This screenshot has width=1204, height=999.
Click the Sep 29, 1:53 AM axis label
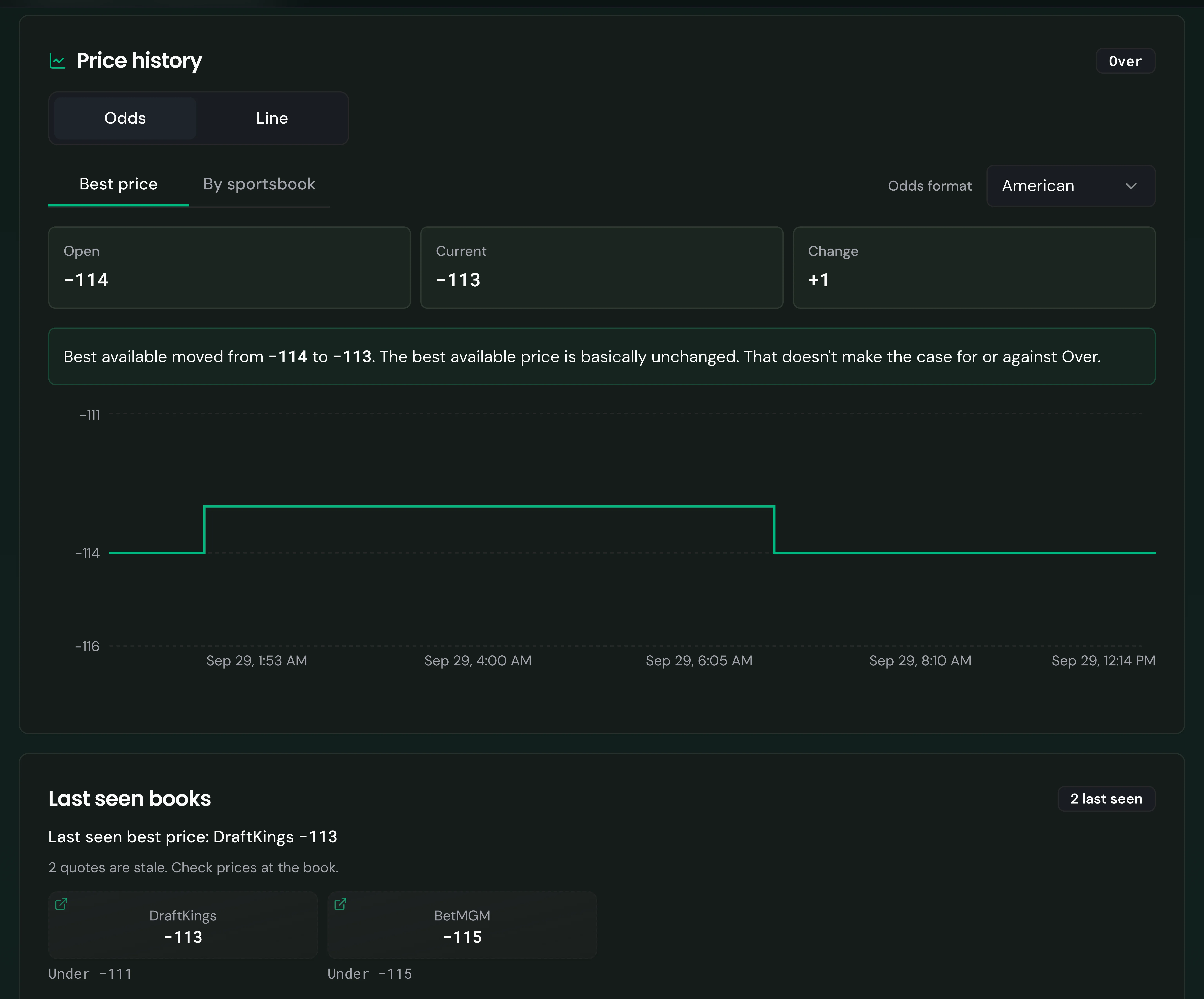(257, 661)
